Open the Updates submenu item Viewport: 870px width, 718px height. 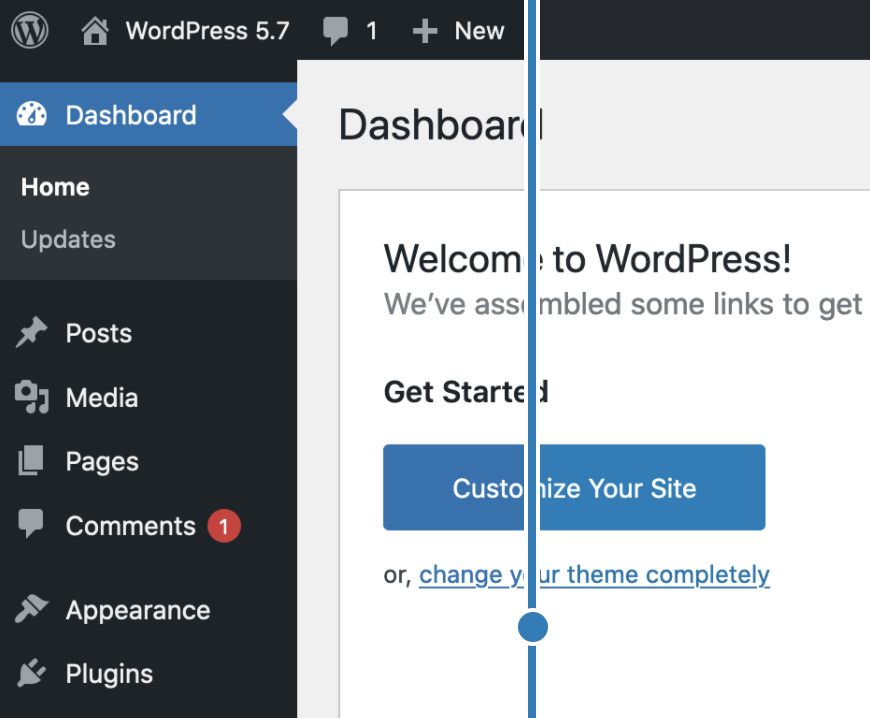coord(68,240)
